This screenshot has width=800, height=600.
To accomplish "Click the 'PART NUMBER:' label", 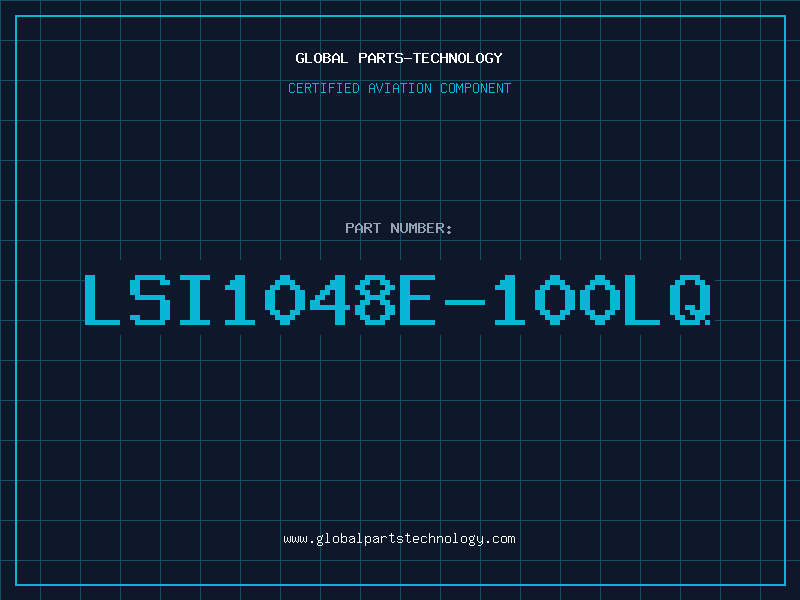I will click(x=399, y=228).
